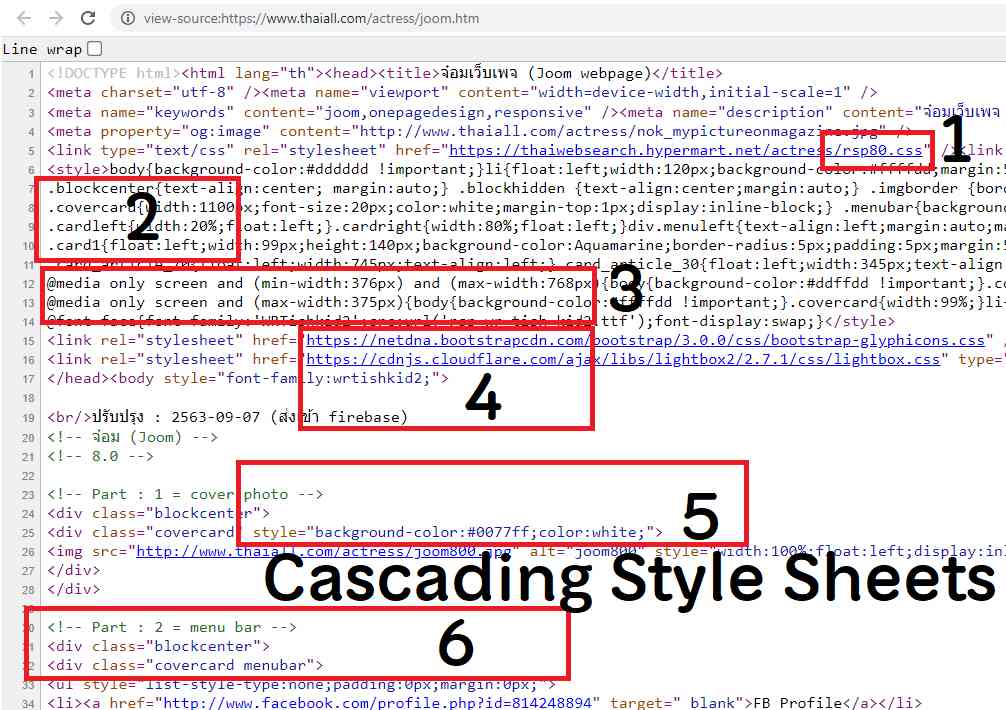
Task: Click the DOCTYPE html declaration on line 1
Action: tap(112, 73)
